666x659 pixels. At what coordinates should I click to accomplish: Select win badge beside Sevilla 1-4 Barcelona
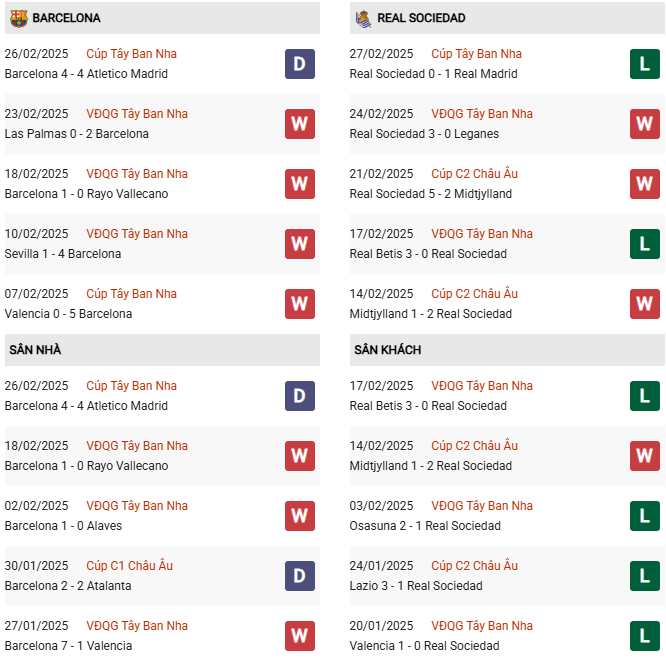[x=300, y=244]
